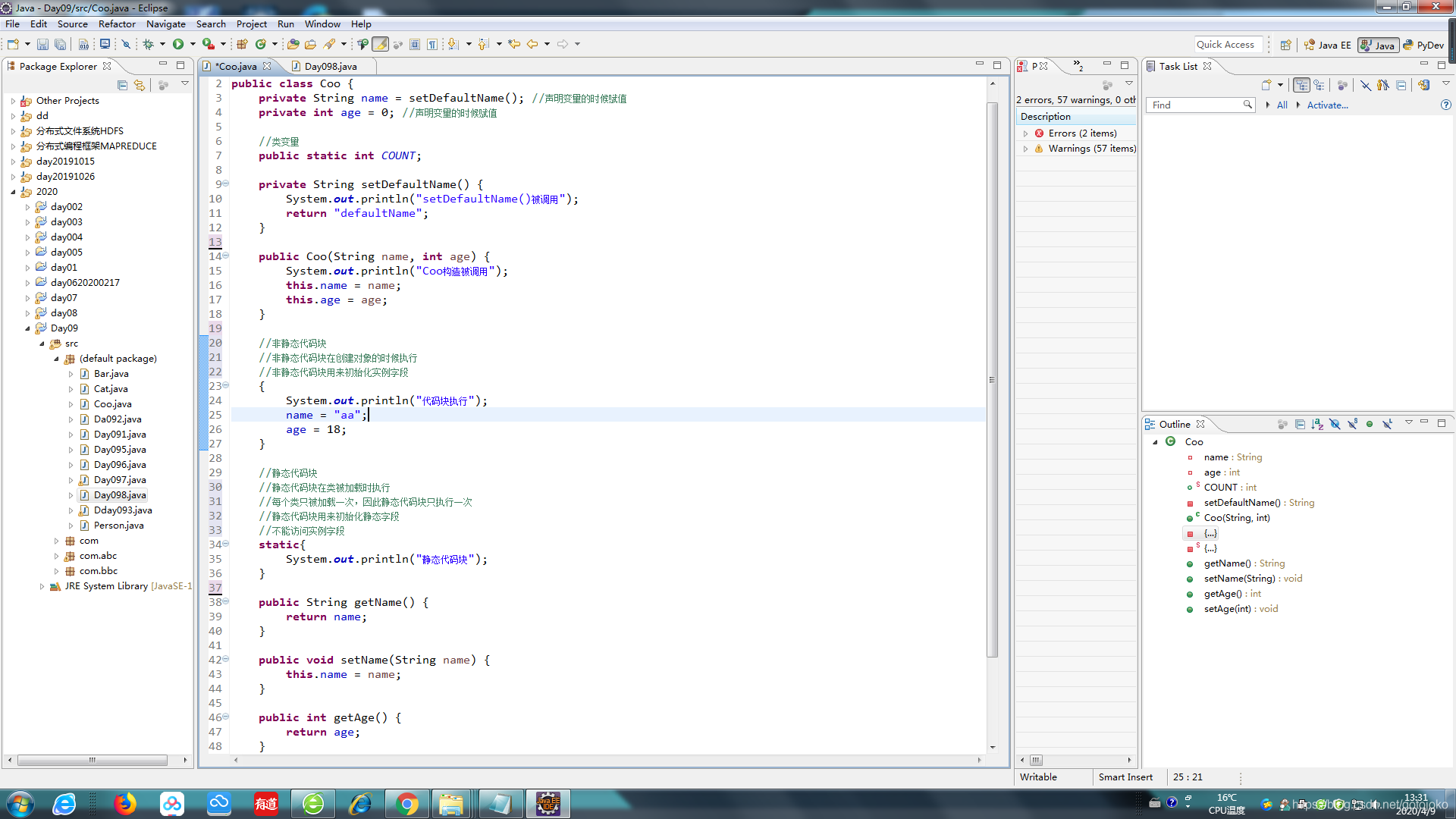
Task: Click Collapse All icon in Outline view
Action: click(x=1300, y=424)
